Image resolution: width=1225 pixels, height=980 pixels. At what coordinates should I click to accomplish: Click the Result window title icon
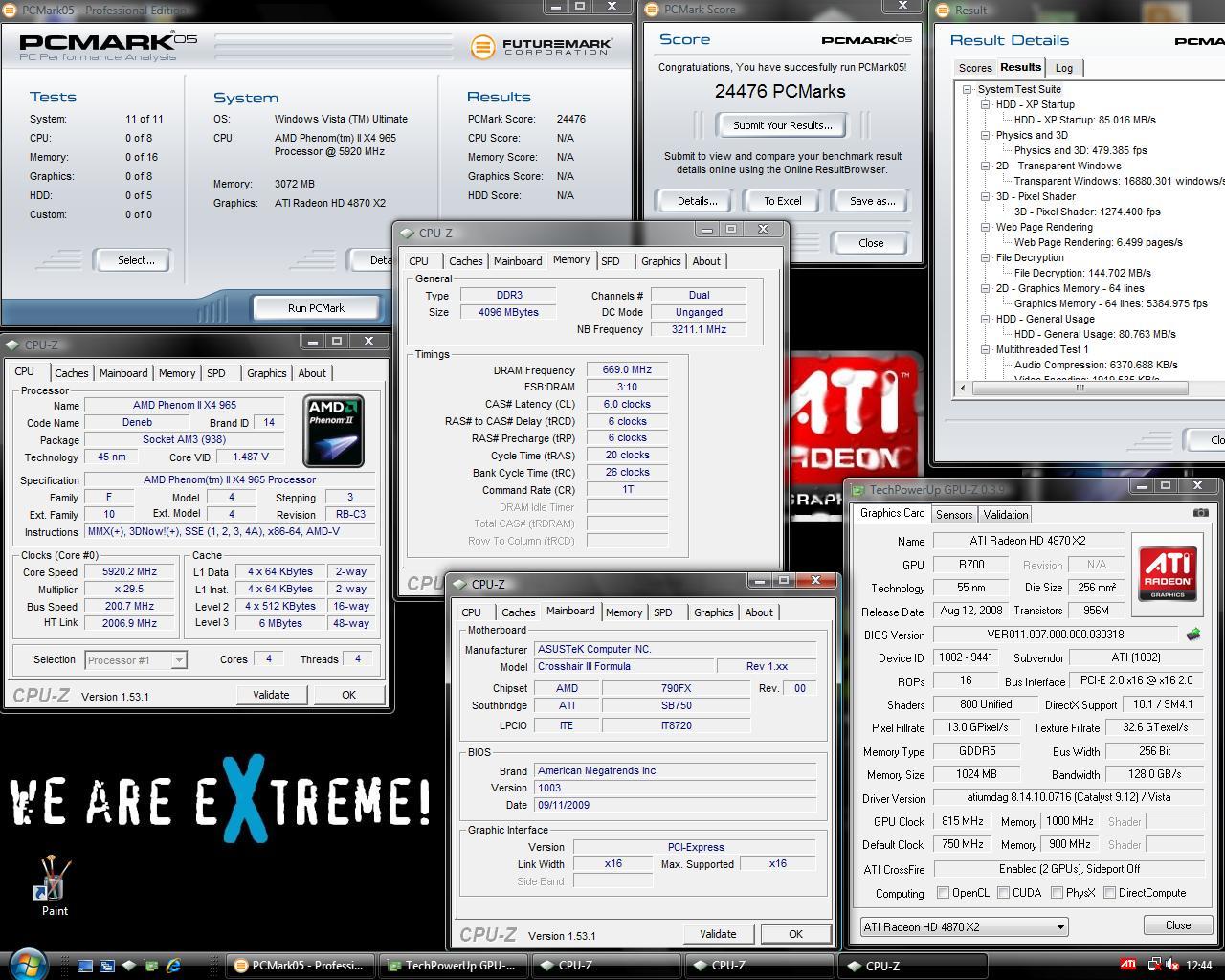click(944, 11)
